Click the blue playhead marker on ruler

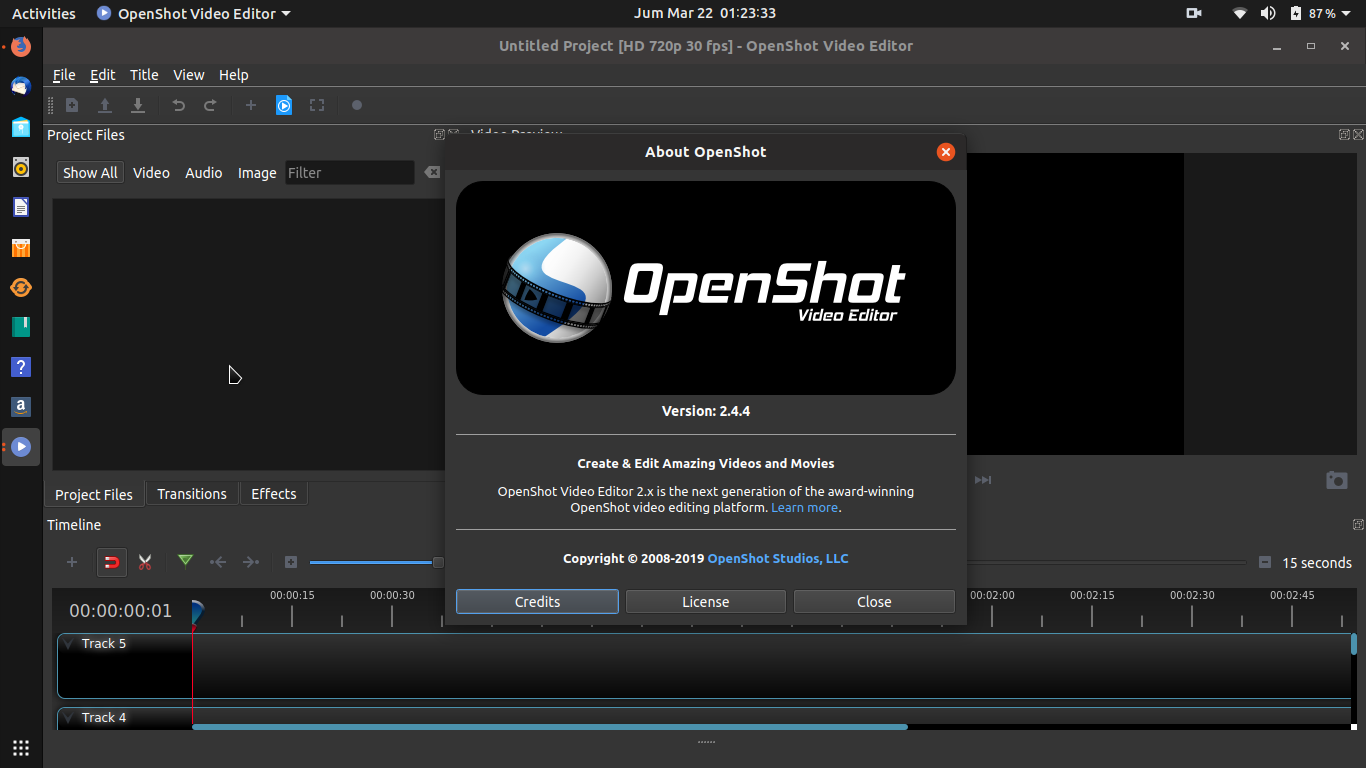click(x=197, y=612)
